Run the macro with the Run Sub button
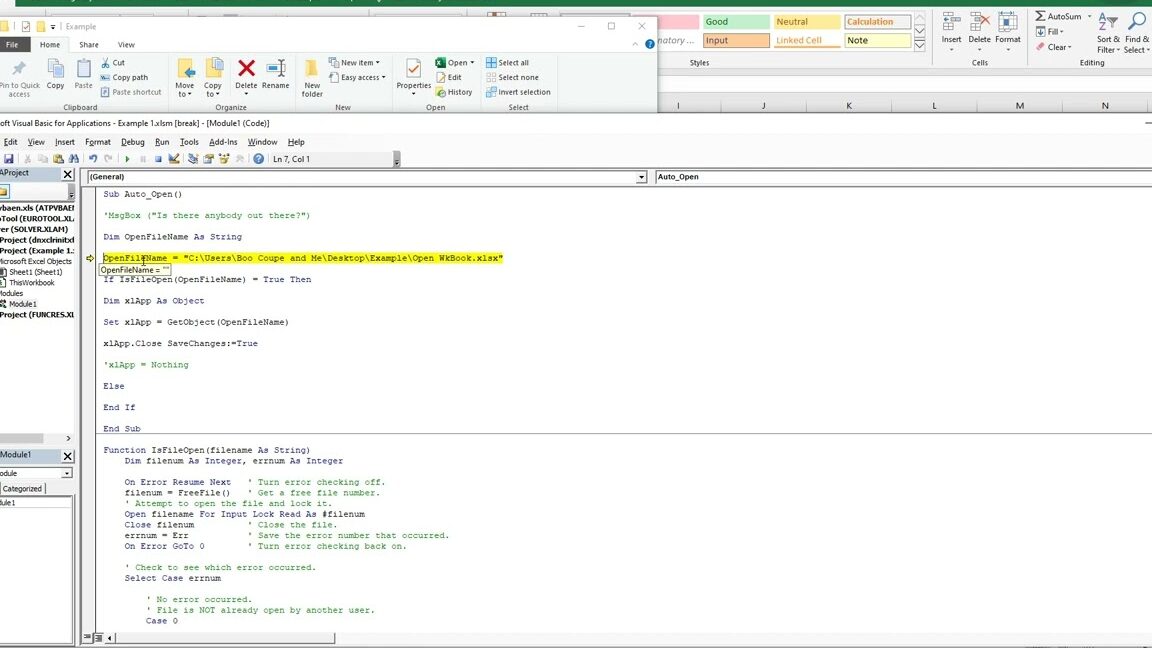Image resolution: width=1152 pixels, height=648 pixels. [127, 158]
